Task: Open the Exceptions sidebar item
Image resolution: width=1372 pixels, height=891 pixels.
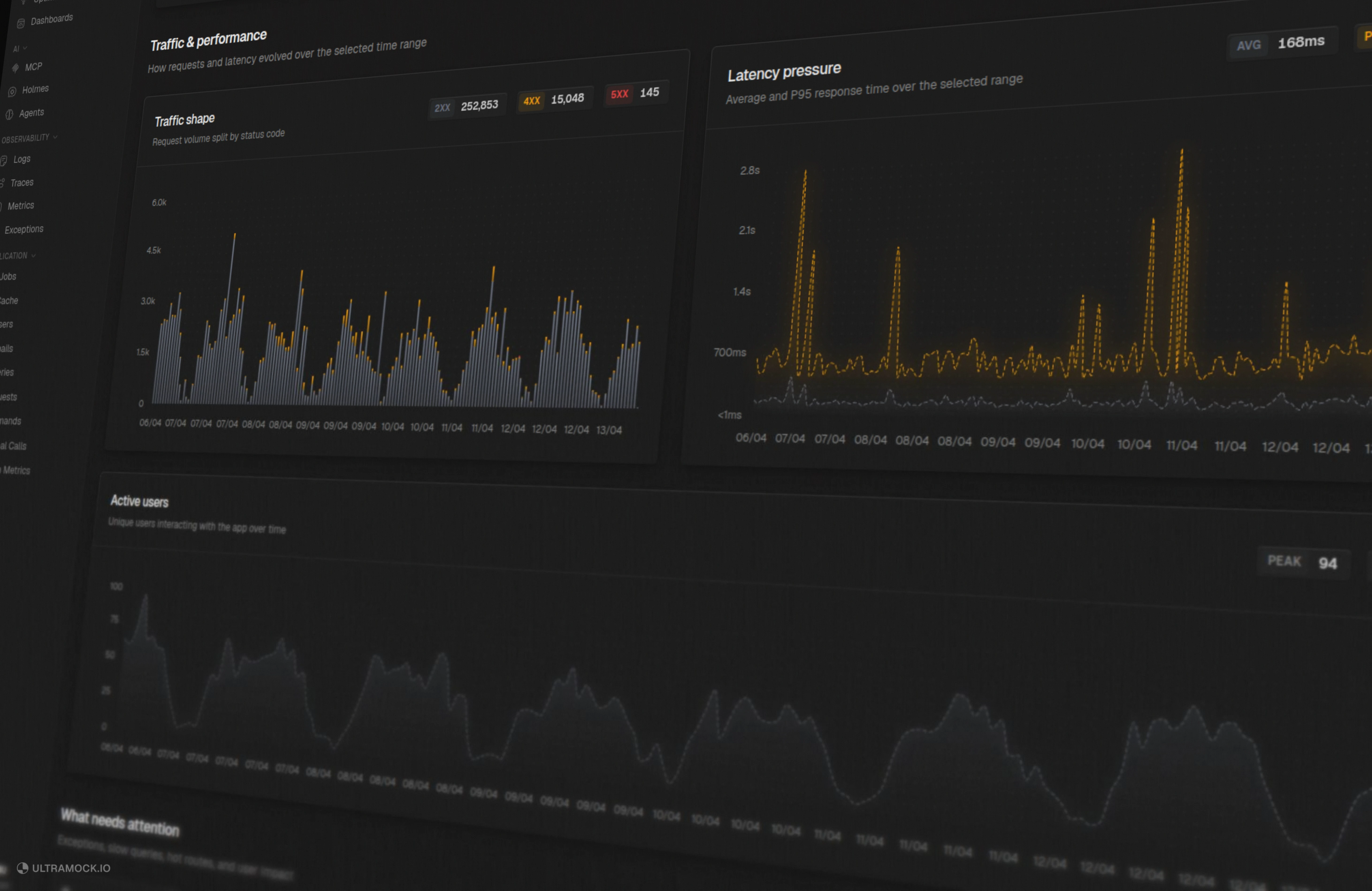Action: pos(24,229)
